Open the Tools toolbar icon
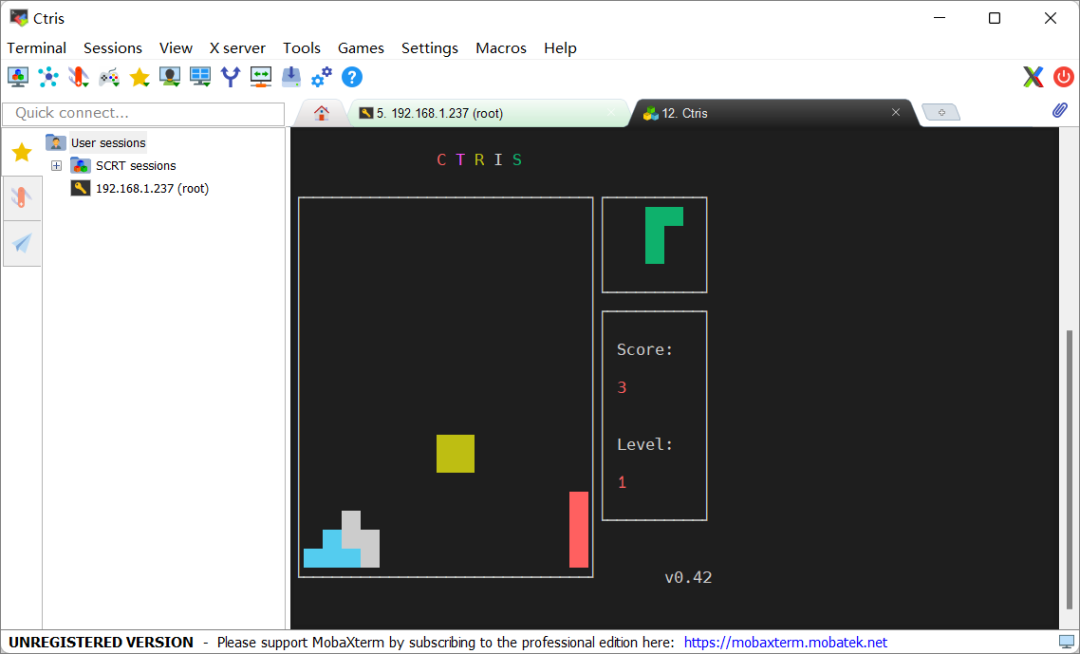 [x=79, y=77]
